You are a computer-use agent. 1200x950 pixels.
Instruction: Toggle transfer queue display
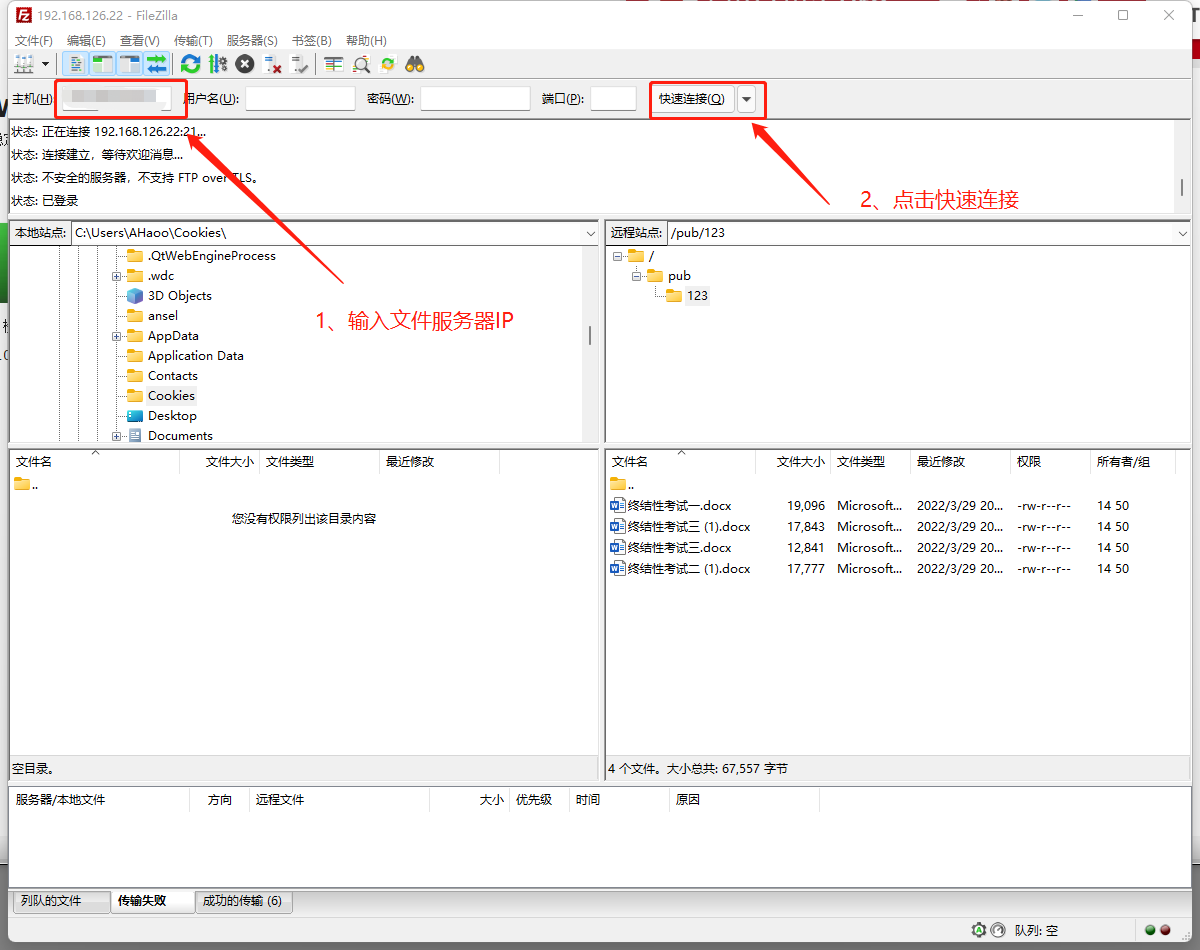[157, 64]
